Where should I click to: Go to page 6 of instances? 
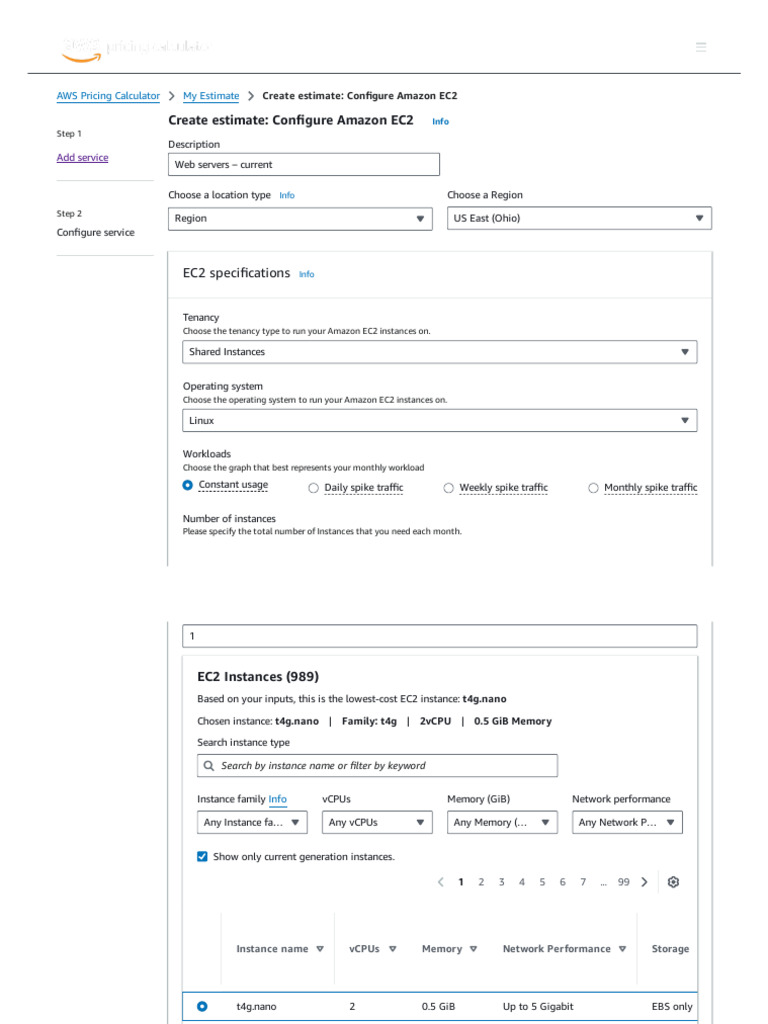click(562, 882)
